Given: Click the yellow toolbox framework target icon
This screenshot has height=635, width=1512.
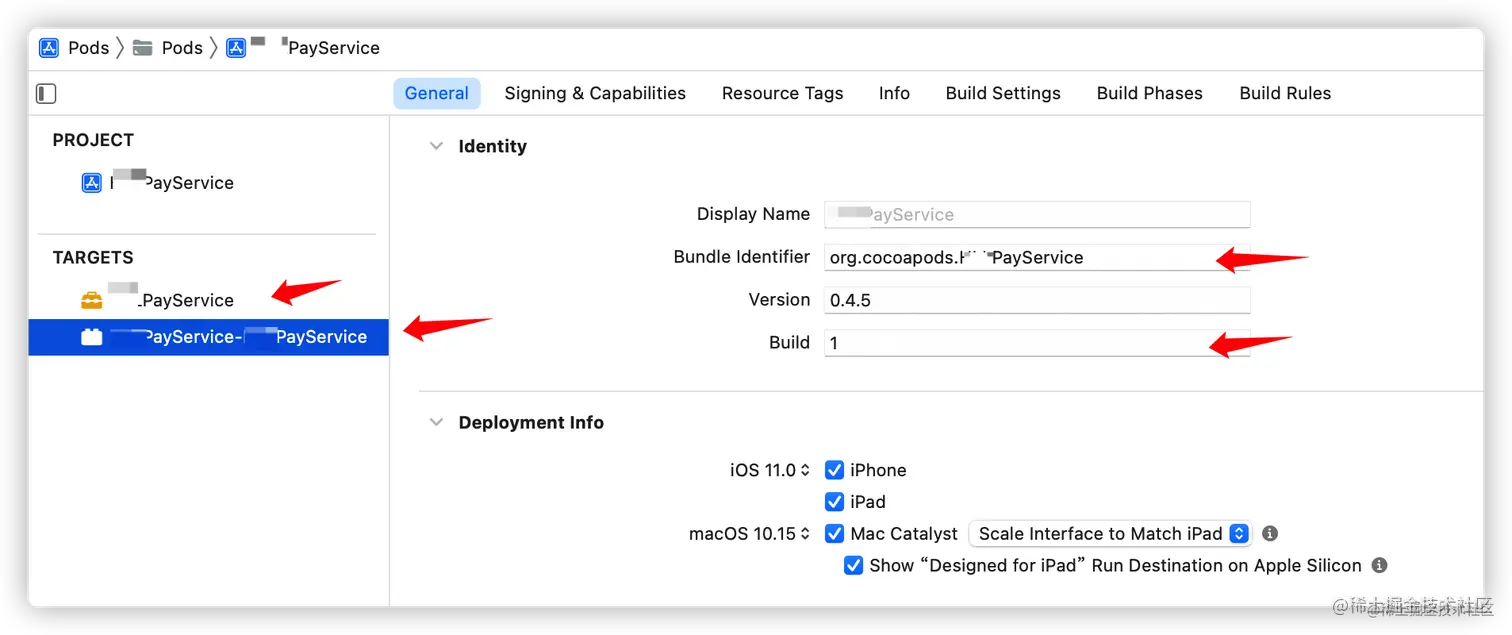Looking at the screenshot, I should click(92, 300).
